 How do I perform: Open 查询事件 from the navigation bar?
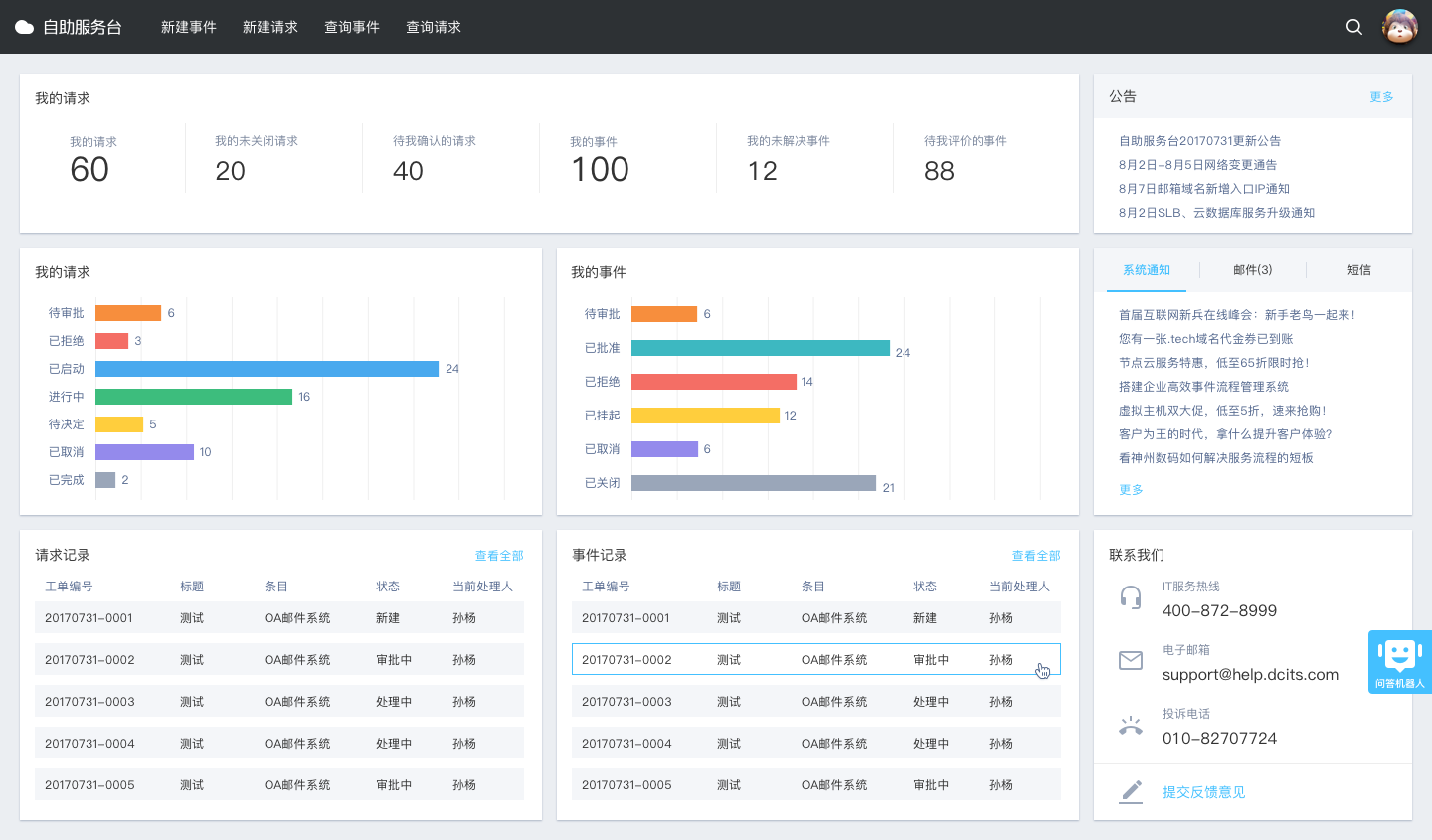351,27
